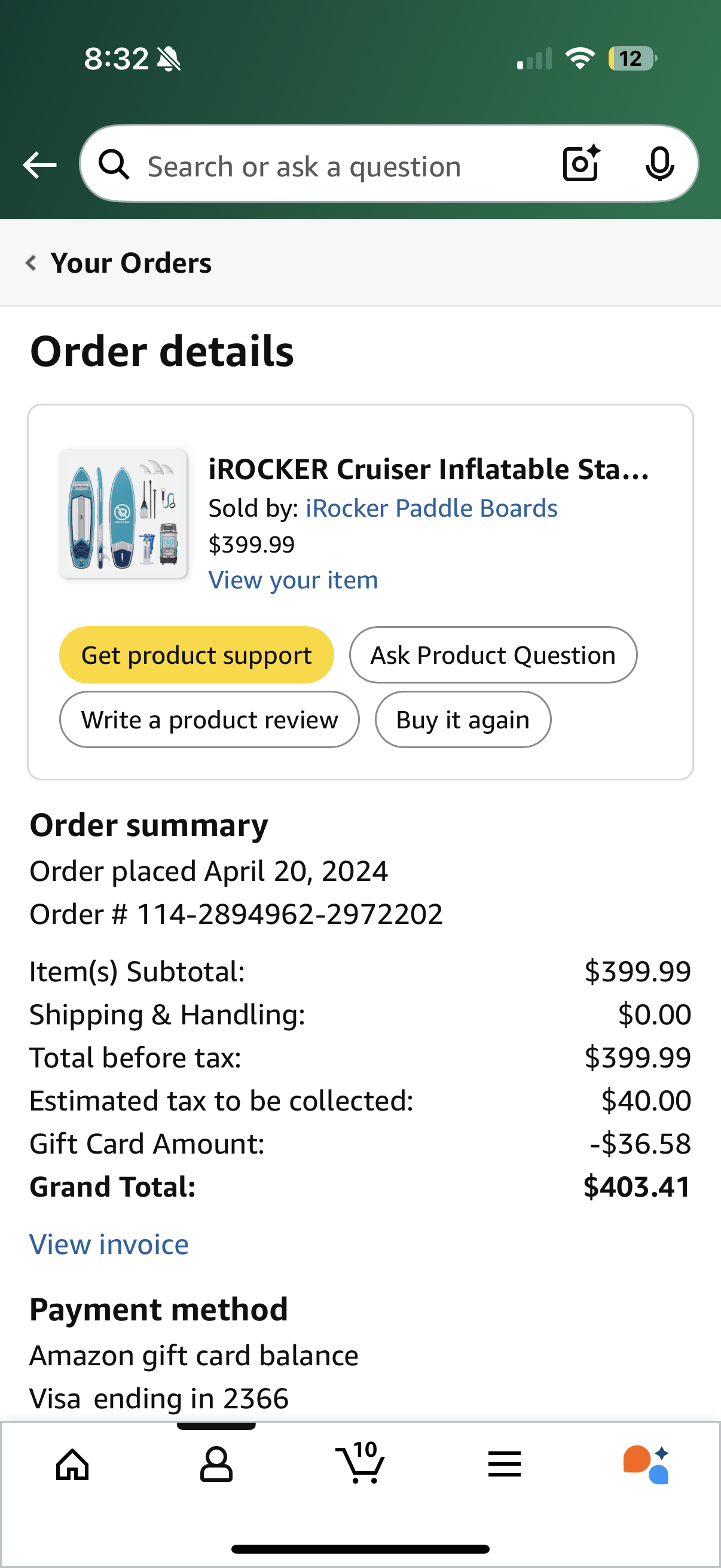
Task: Tap the View your item link
Action: [294, 580]
